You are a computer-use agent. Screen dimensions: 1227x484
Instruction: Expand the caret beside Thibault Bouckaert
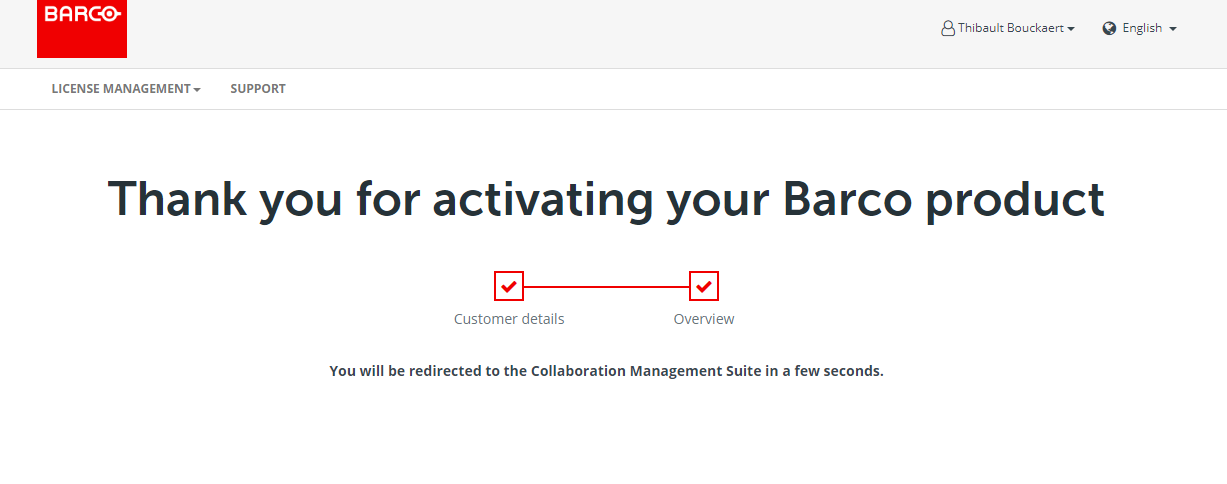(x=1071, y=30)
